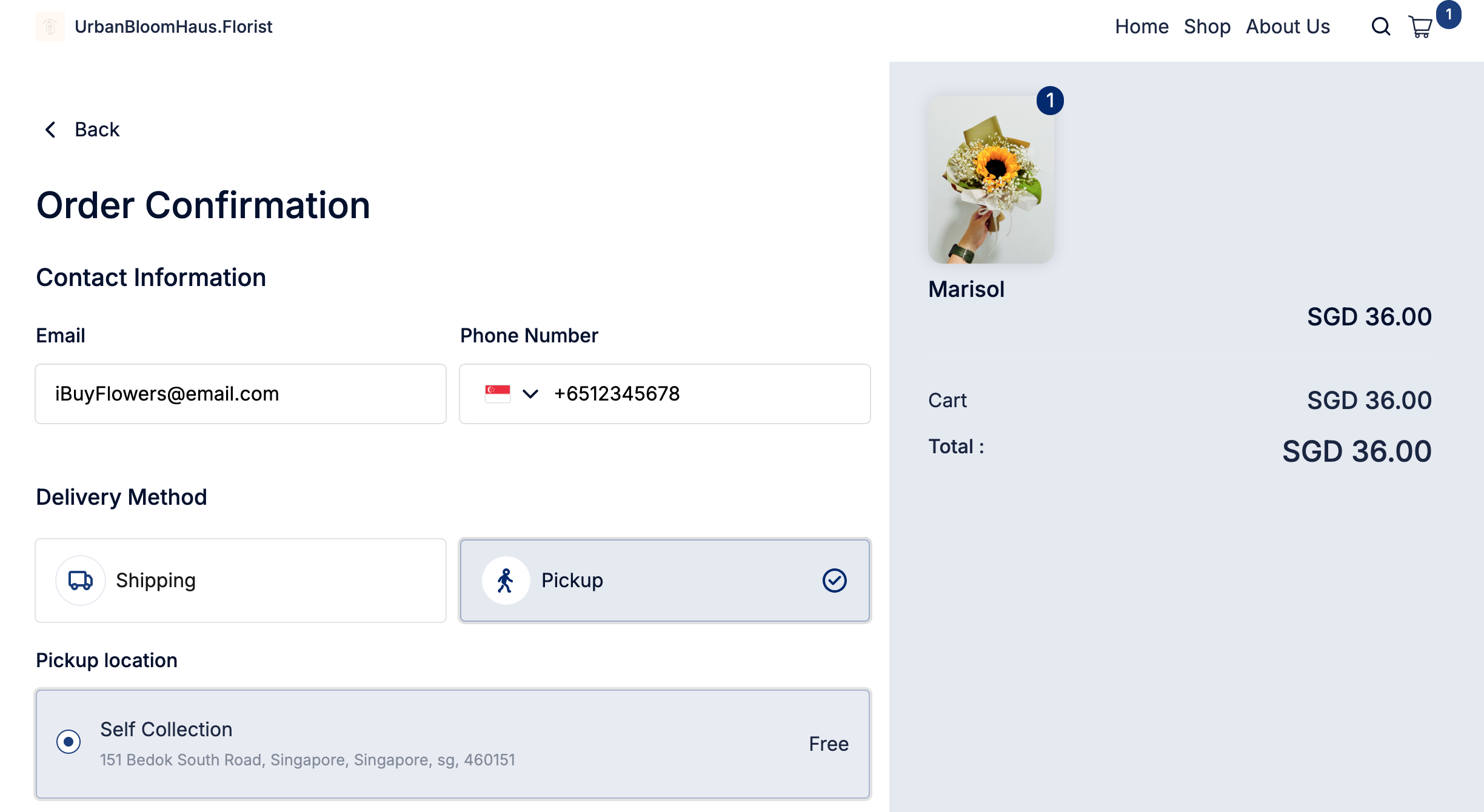This screenshot has width=1484, height=812.
Task: Go to the Home menu item
Action: [x=1141, y=27]
